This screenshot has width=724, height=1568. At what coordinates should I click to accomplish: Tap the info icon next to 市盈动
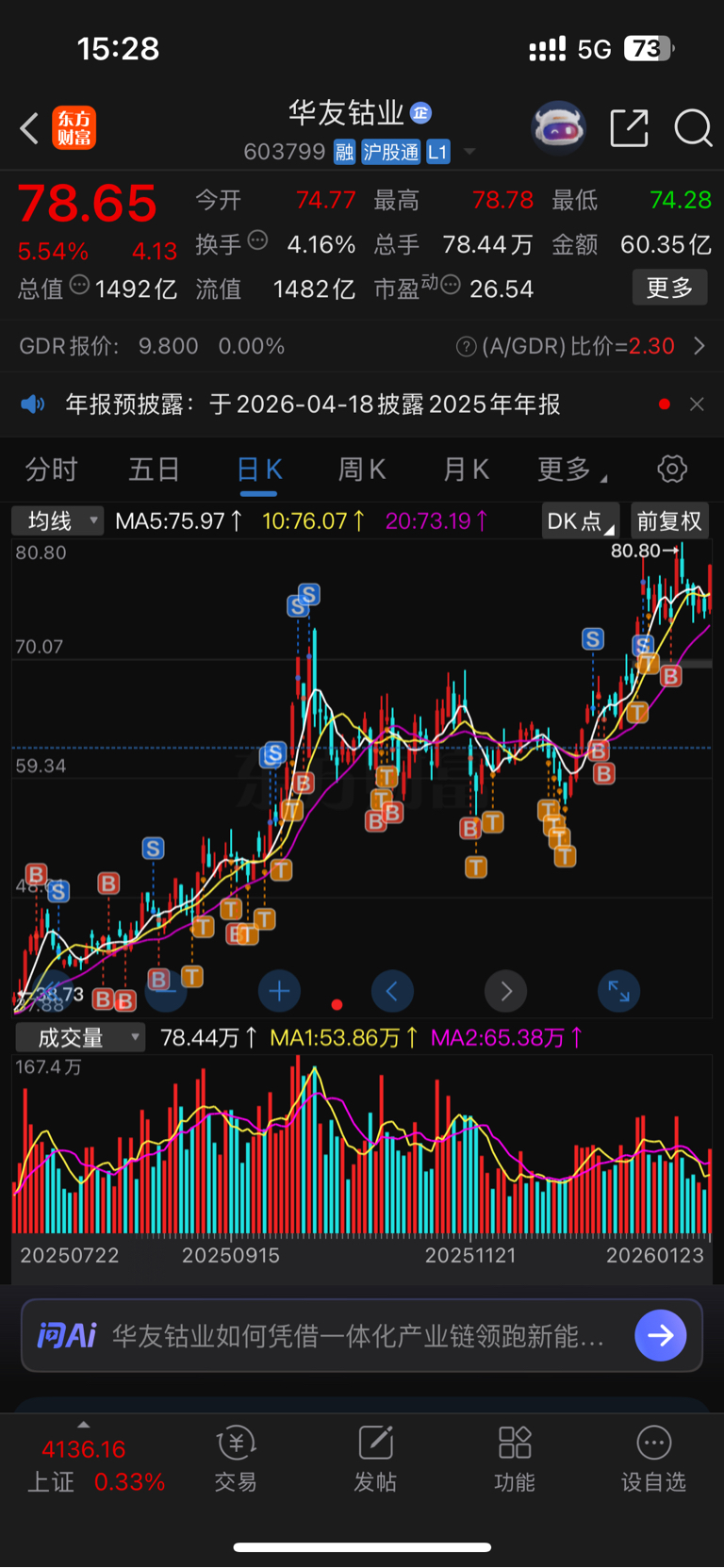[x=451, y=285]
